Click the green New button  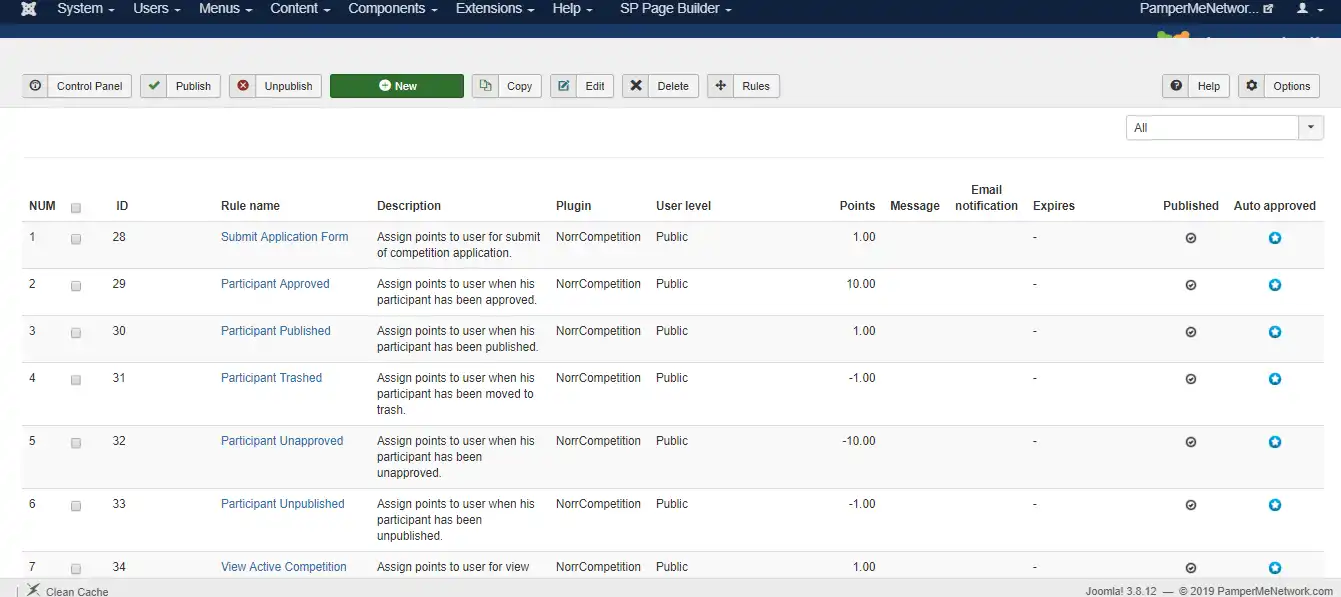tap(397, 86)
